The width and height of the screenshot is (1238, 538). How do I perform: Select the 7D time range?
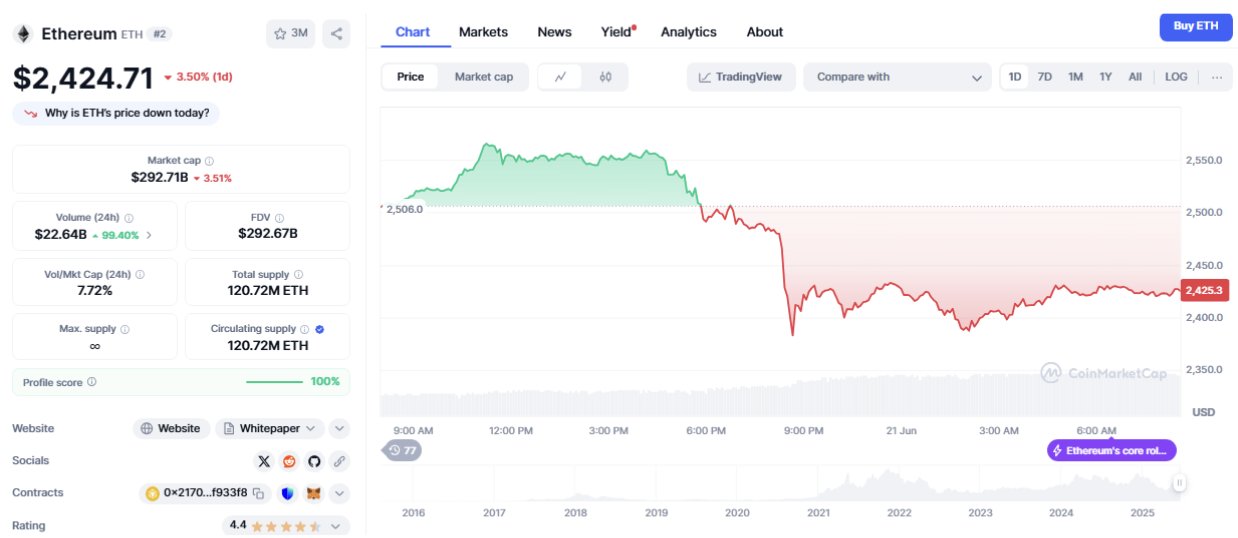pos(1044,77)
